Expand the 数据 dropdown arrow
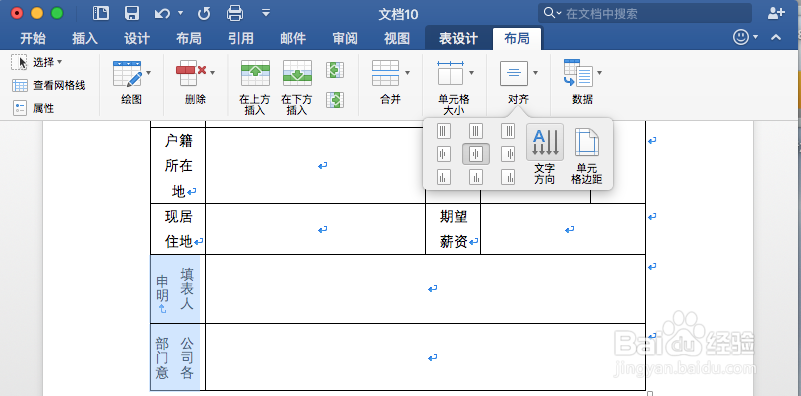Viewport: 801px width, 396px height. [599, 73]
